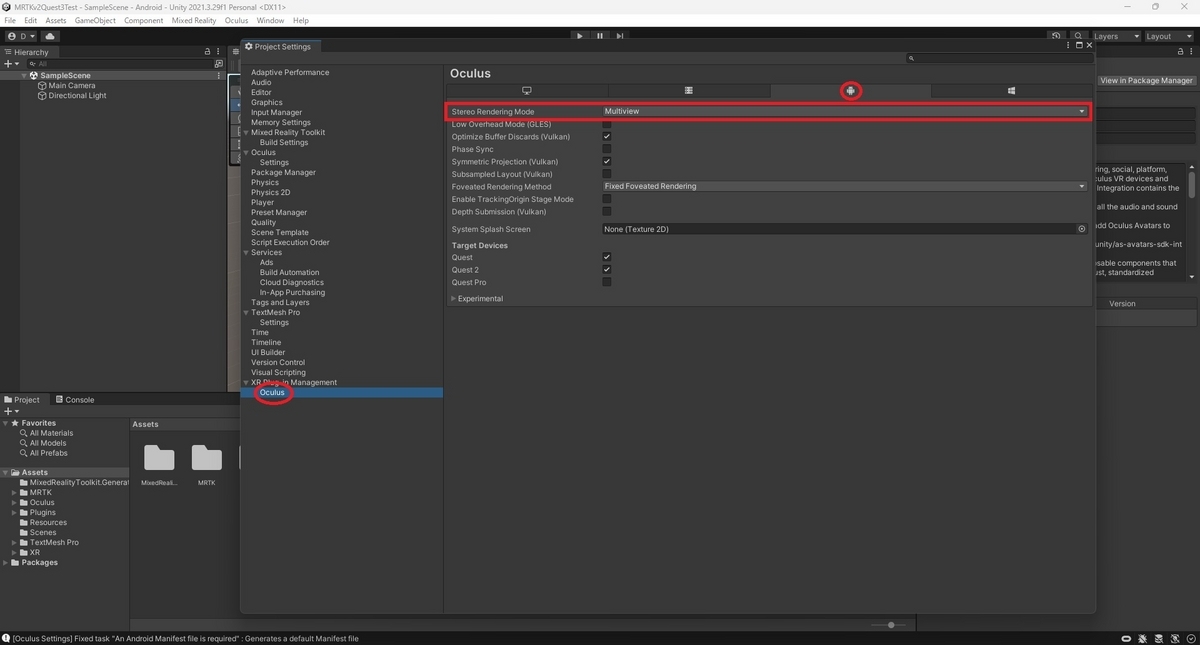Click the global search magnifier icon
Viewport: 1200px width, 645px height.
pyautogui.click(x=1079, y=36)
